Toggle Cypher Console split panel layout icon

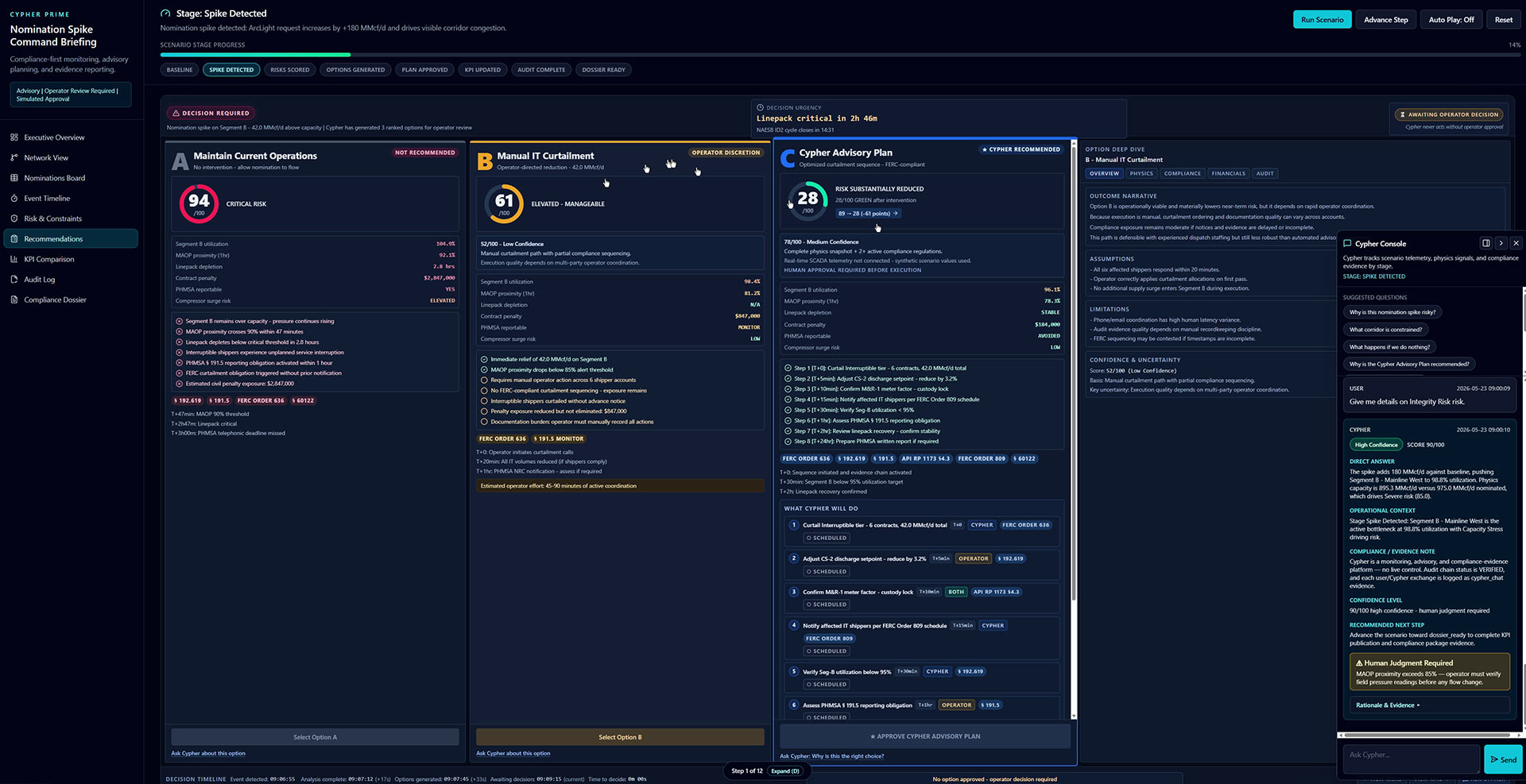[1485, 243]
